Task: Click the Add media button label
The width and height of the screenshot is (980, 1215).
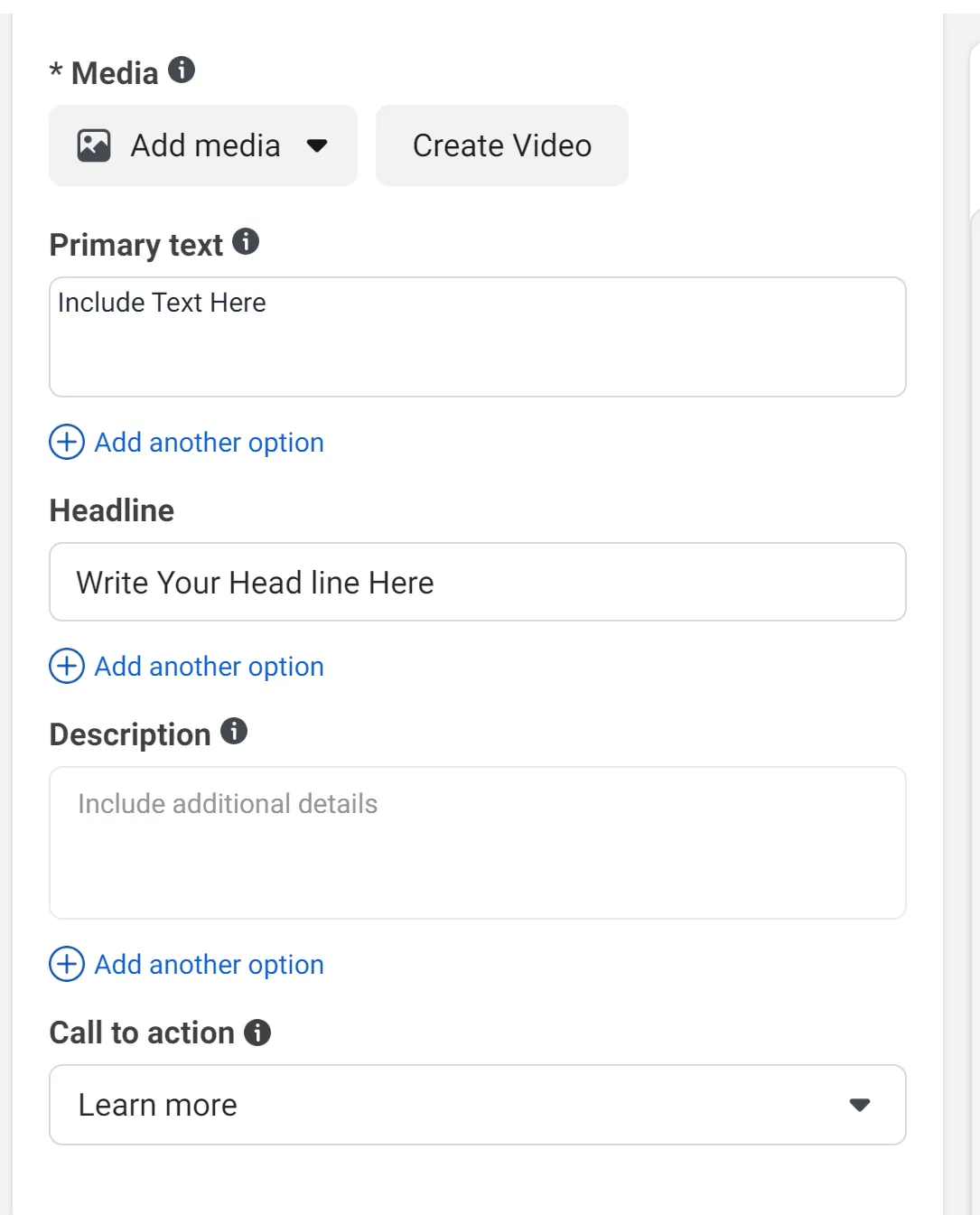Action: coord(206,145)
